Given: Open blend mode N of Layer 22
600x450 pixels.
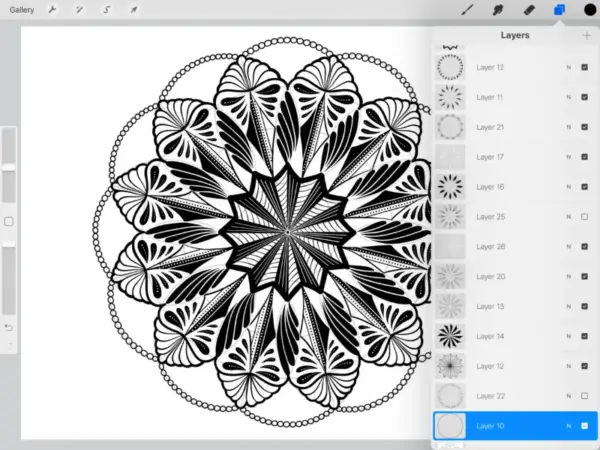Looking at the screenshot, I should 569,396.
